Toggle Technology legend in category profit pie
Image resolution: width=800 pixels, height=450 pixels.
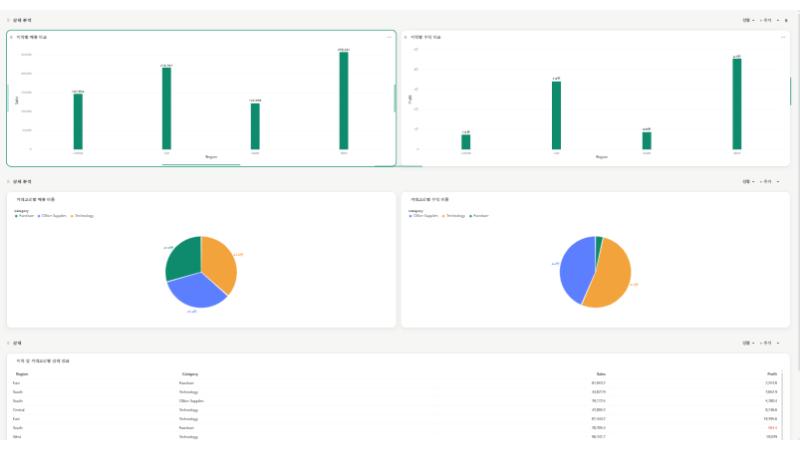coord(454,216)
